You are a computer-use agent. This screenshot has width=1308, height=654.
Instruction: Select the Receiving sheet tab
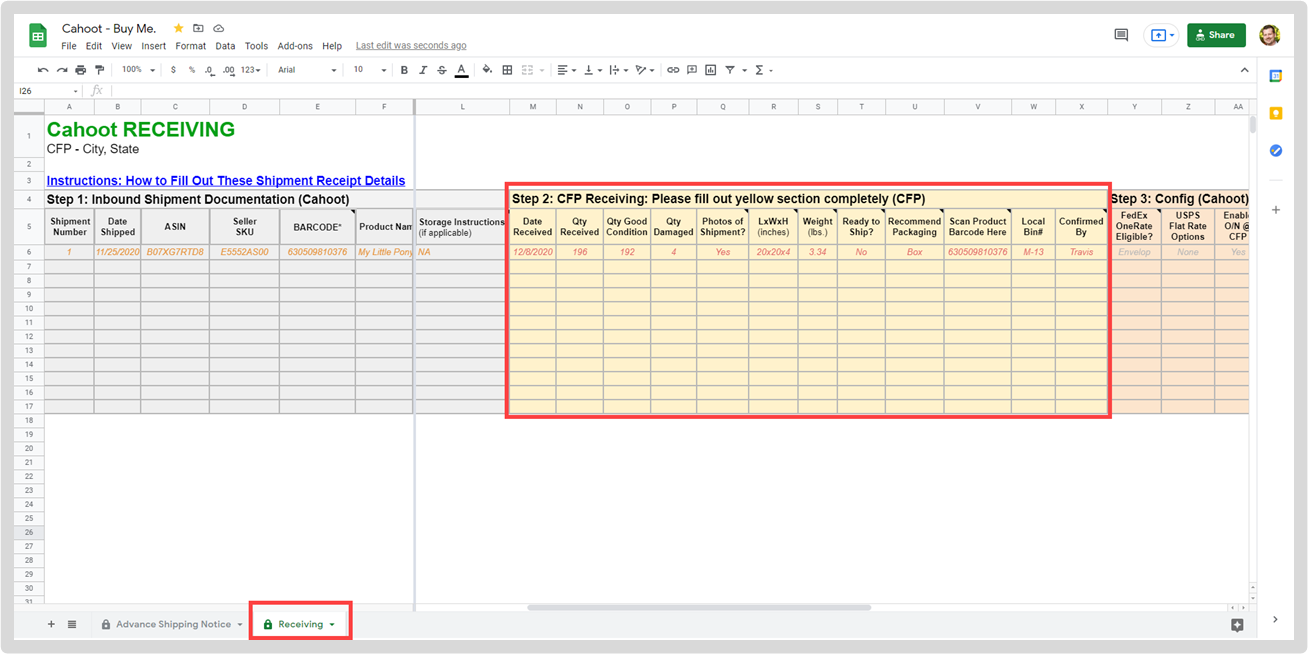[300, 624]
